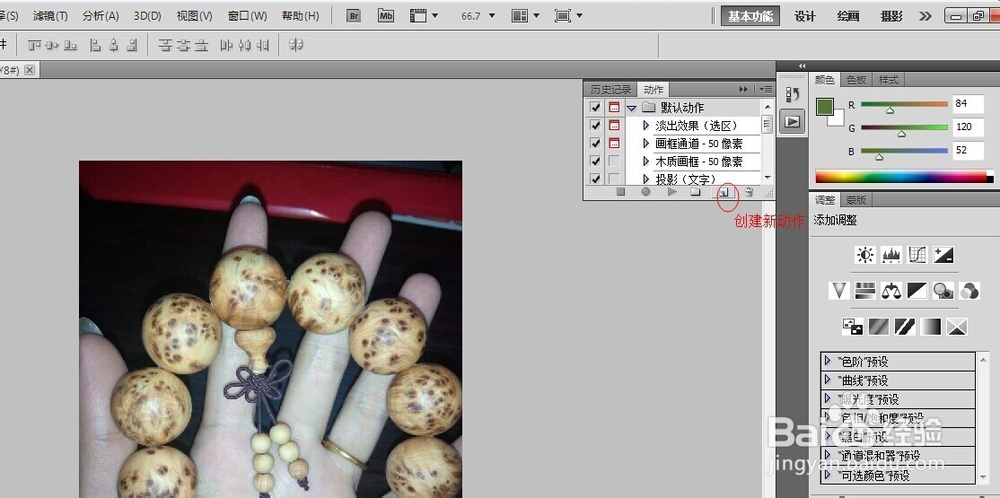Add a Brightness/Contrast adjustment
1000x498 pixels.
(865, 256)
